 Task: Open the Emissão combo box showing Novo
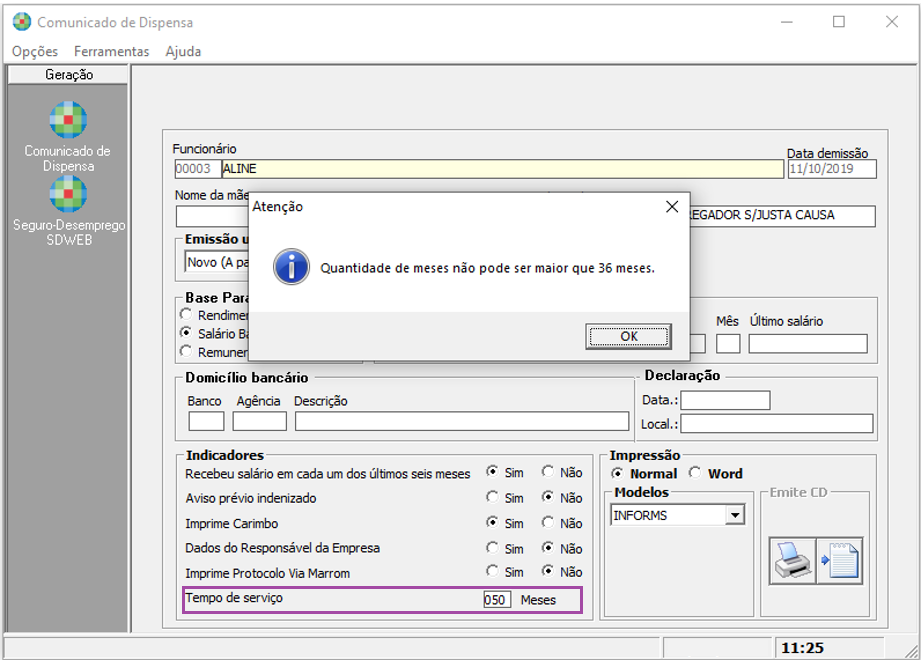[x=217, y=262]
